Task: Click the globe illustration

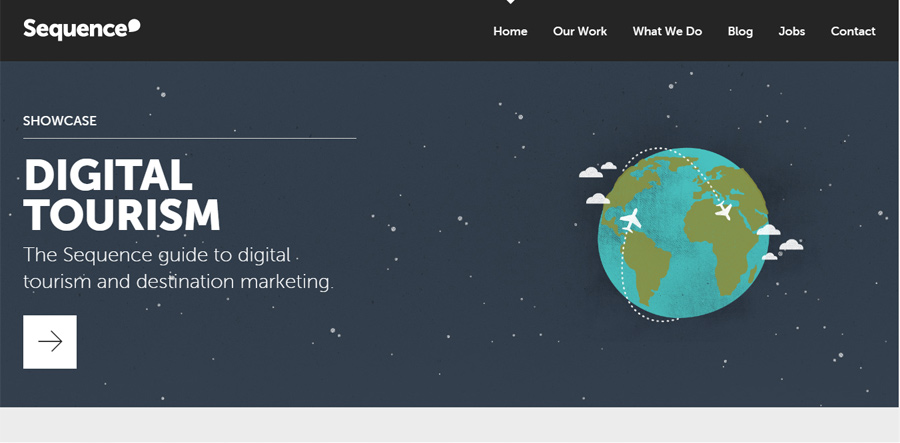Action: pyautogui.click(x=683, y=233)
